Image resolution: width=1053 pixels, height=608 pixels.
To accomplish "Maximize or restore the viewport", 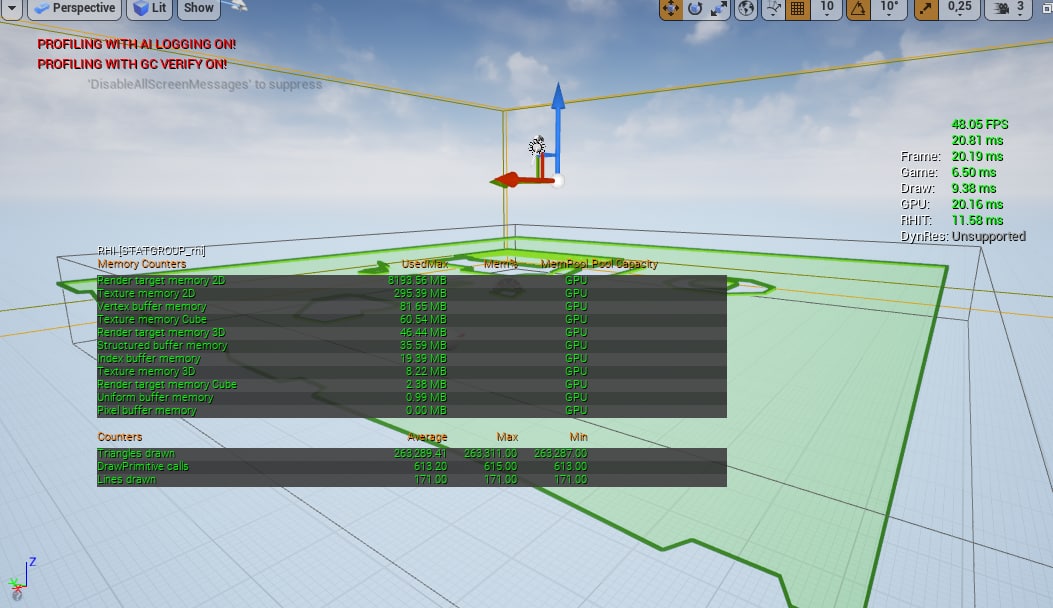I will click(1046, 9).
